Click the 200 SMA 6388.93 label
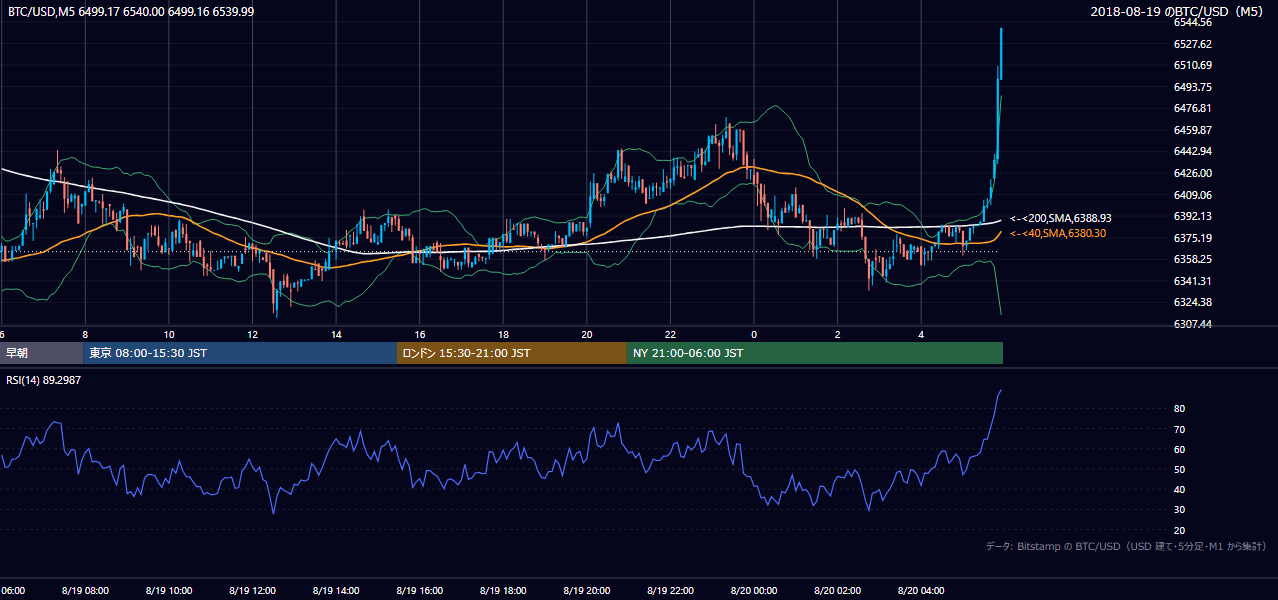The image size is (1278, 600). 1061,217
